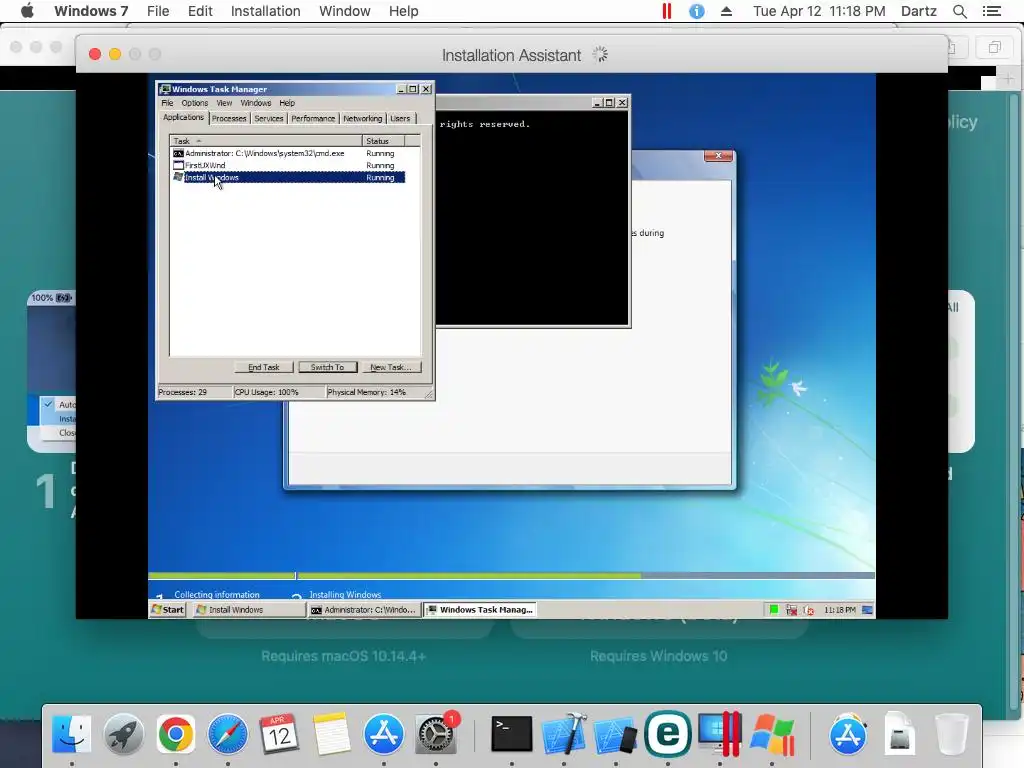Open the Apple menu

[27, 11]
